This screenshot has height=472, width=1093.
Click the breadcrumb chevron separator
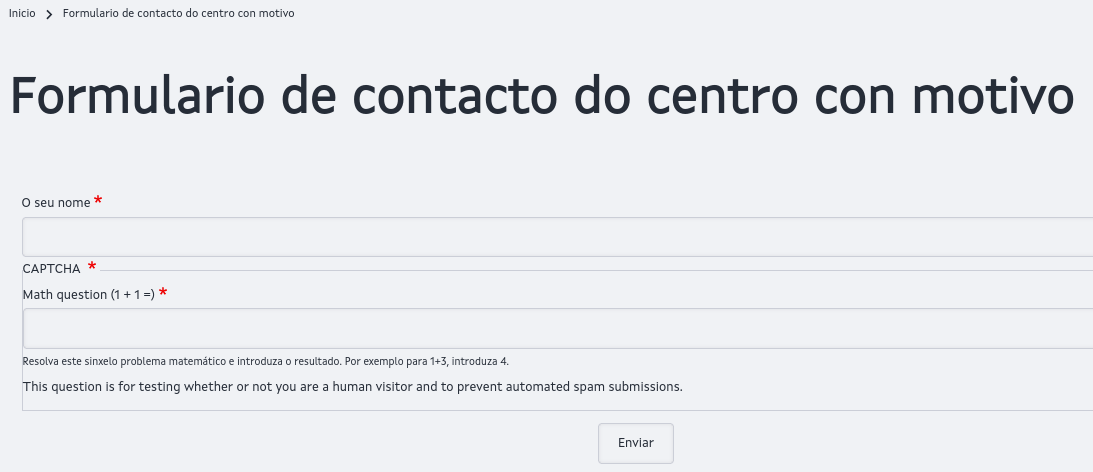49,15
